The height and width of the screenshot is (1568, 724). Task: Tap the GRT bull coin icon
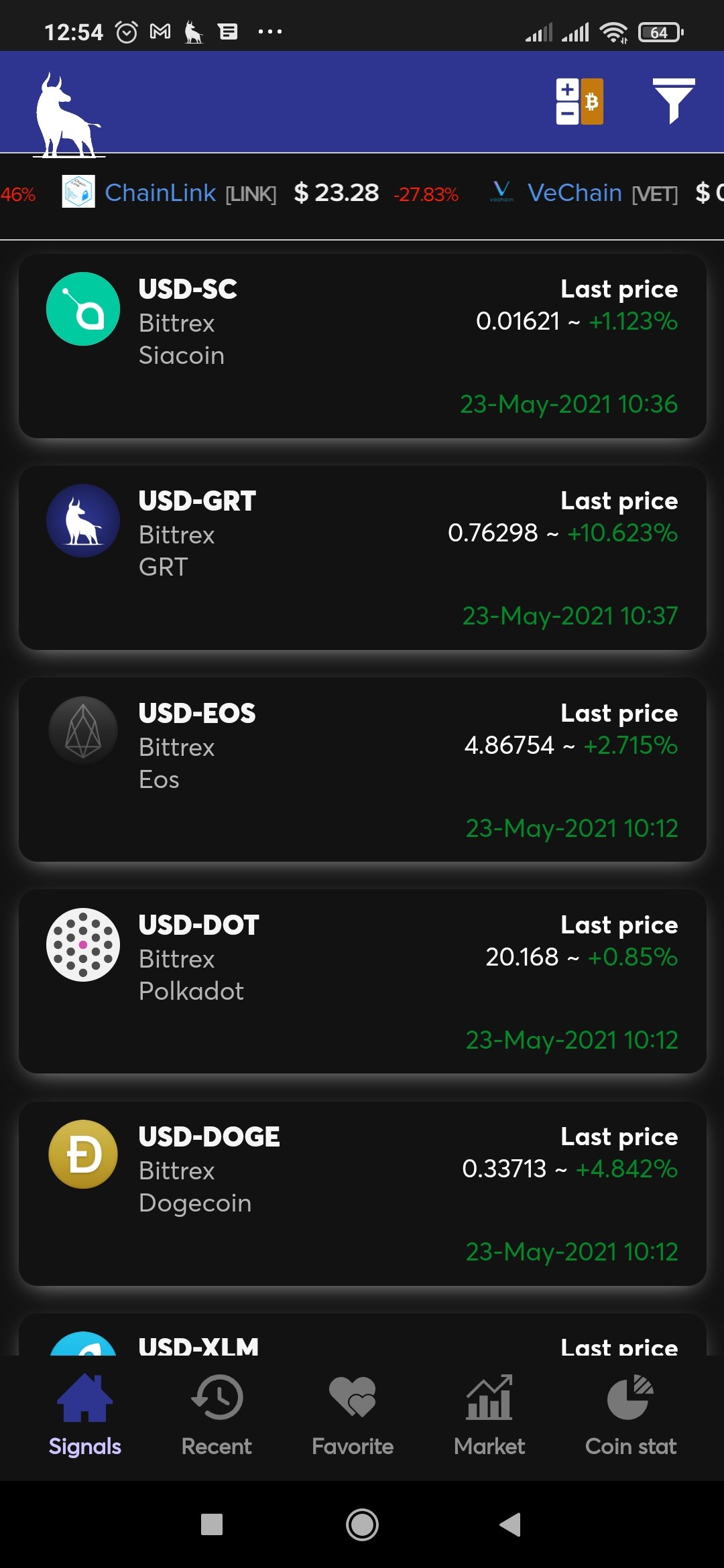click(83, 521)
